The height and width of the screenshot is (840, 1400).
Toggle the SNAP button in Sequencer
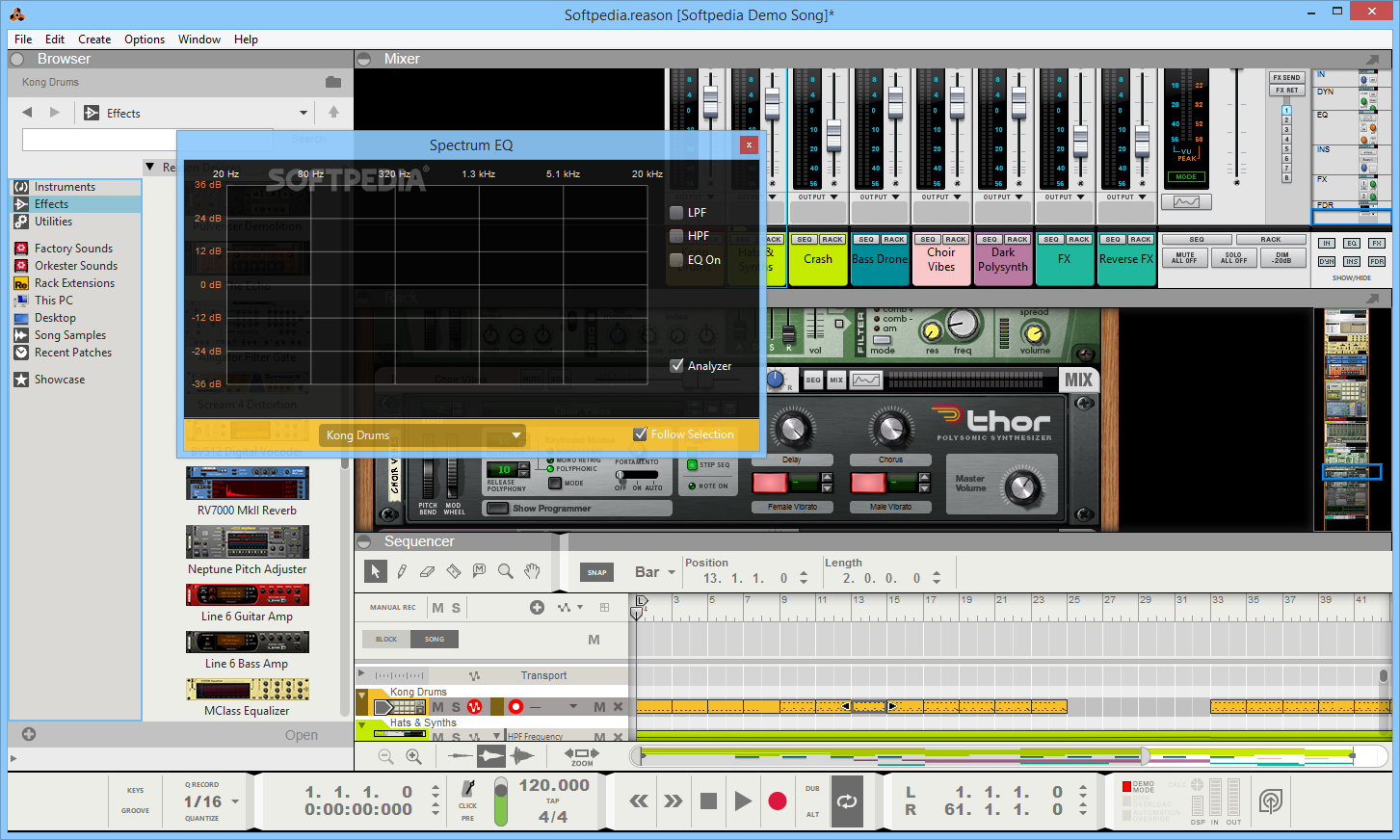597,572
